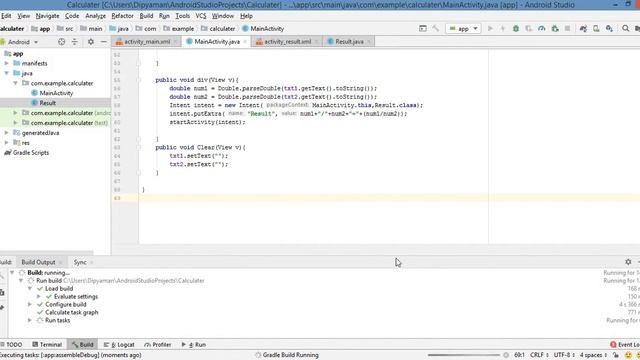The height and width of the screenshot is (360, 640).
Task: Click the collapse all icon in Project panel
Action: pyautogui.click(x=75, y=42)
